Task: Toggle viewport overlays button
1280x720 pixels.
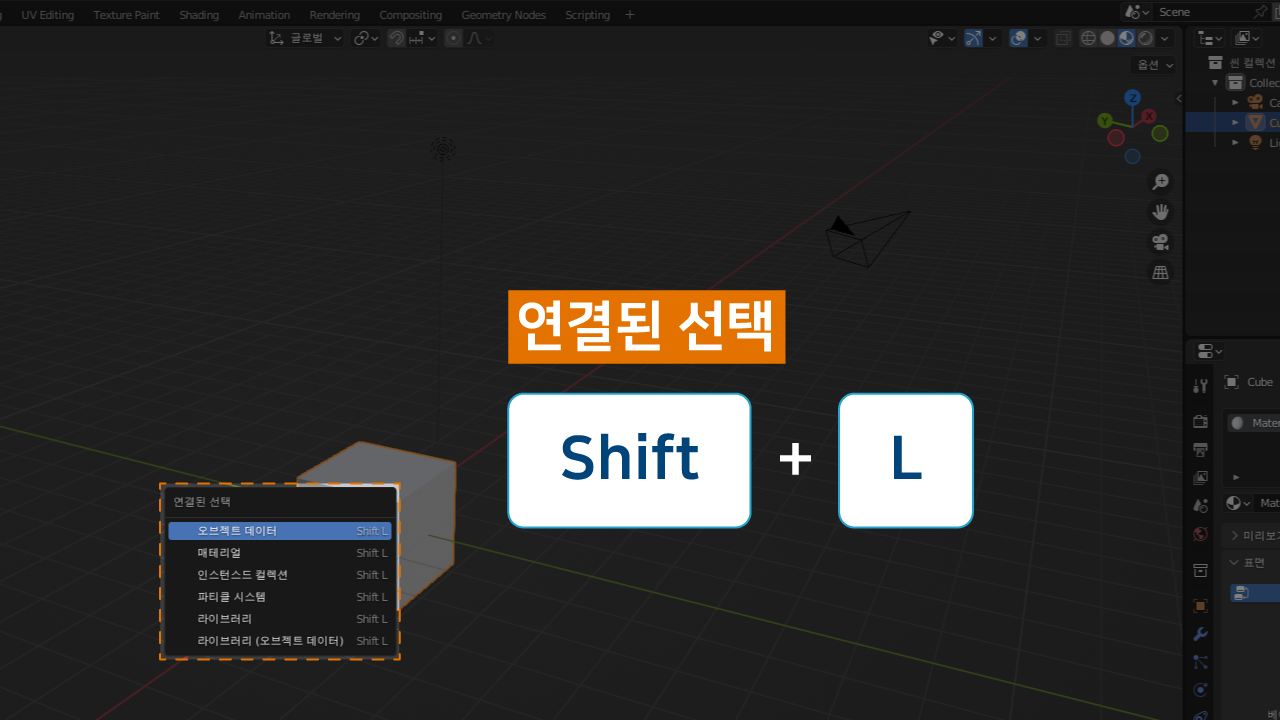Action: 1018,38
